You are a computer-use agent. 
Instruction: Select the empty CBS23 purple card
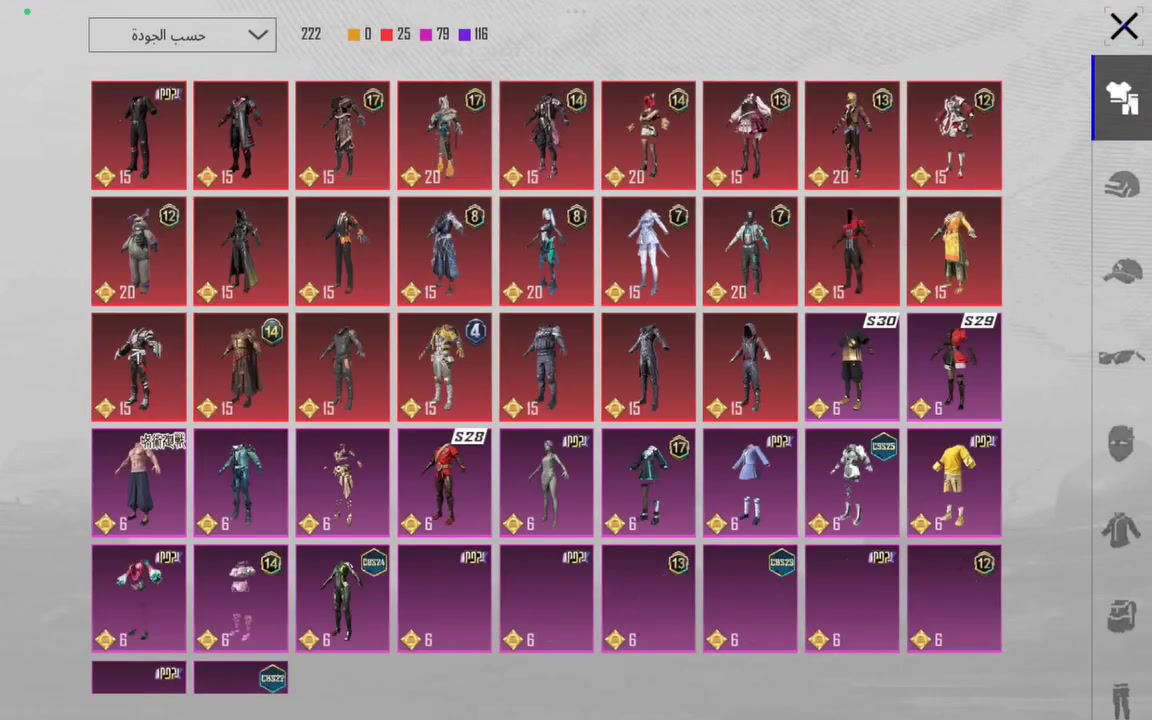coord(750,599)
